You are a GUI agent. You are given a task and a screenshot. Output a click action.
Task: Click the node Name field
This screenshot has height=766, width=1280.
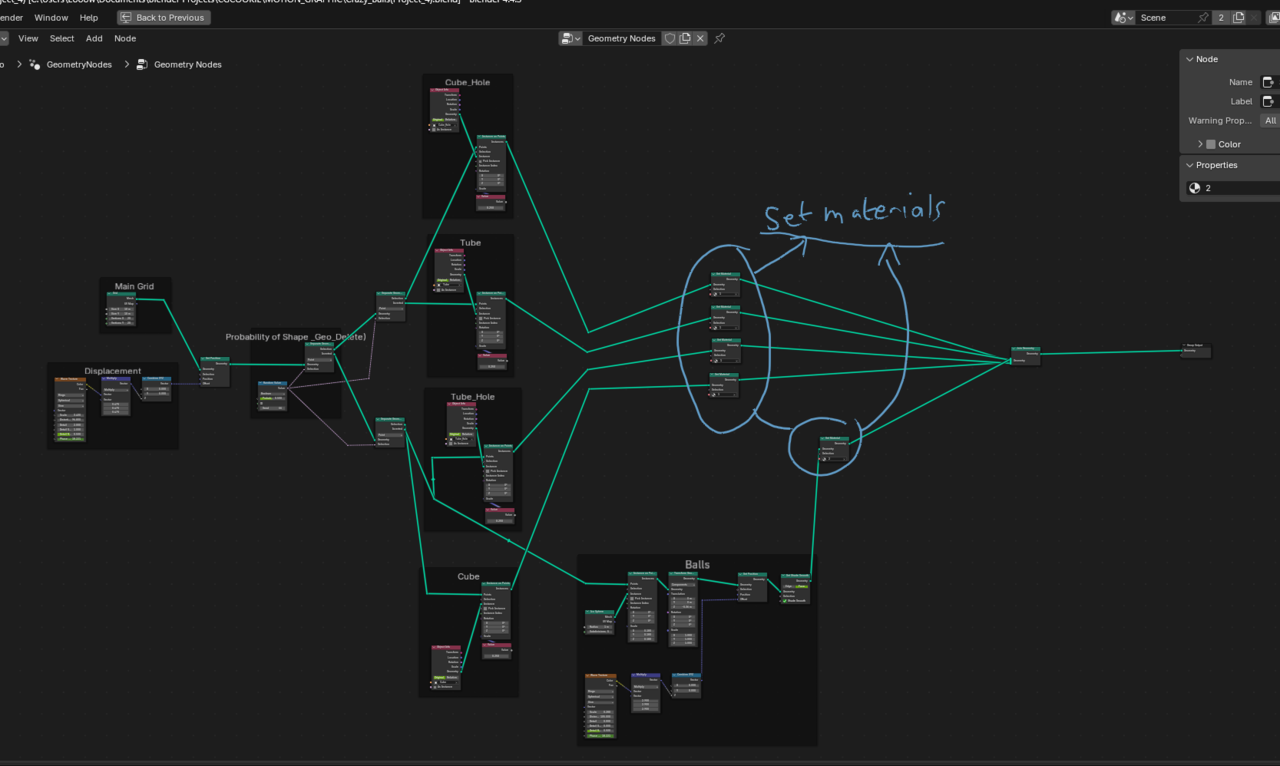point(1270,82)
